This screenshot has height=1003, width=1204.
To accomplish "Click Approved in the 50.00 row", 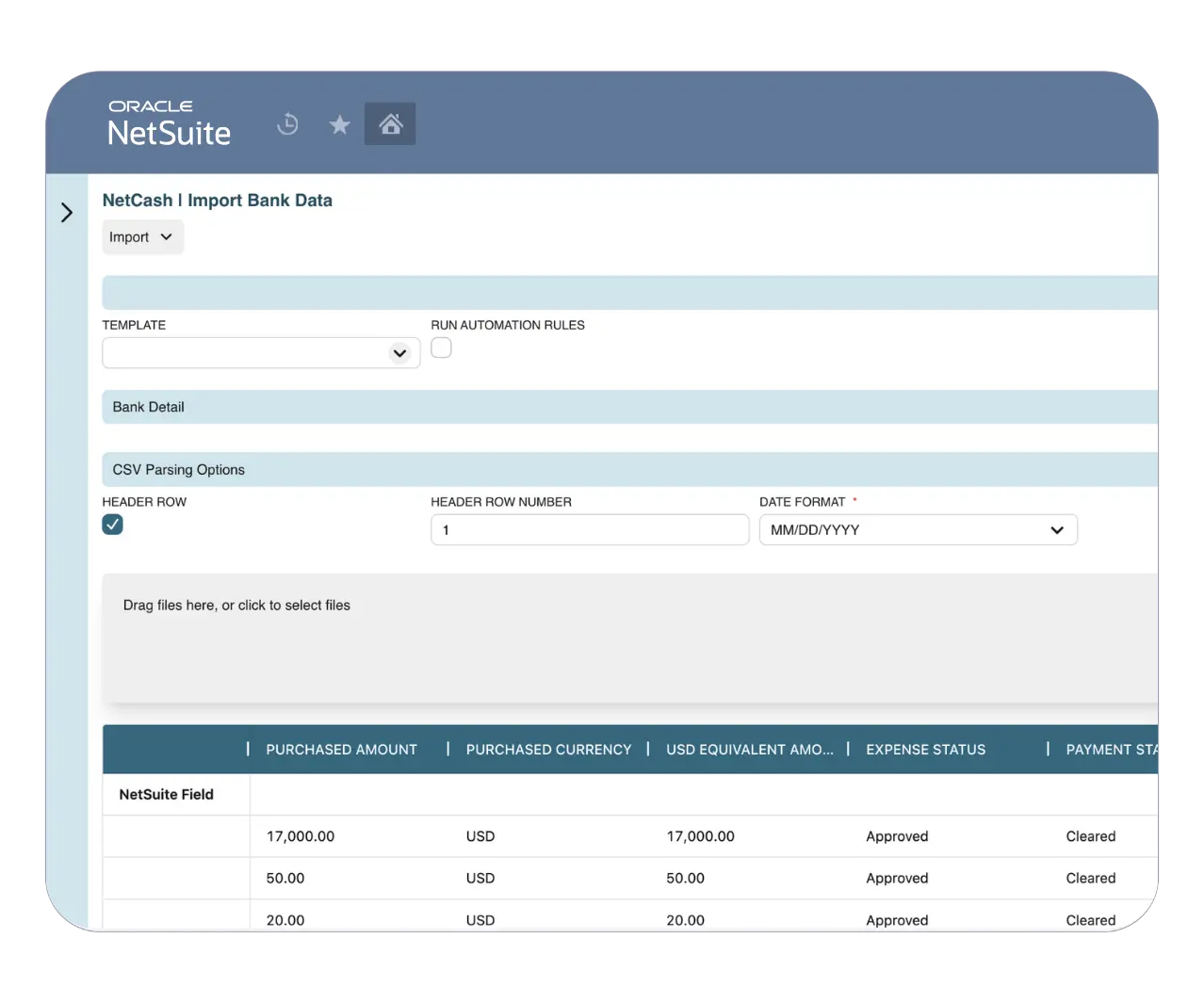I will point(897,878).
